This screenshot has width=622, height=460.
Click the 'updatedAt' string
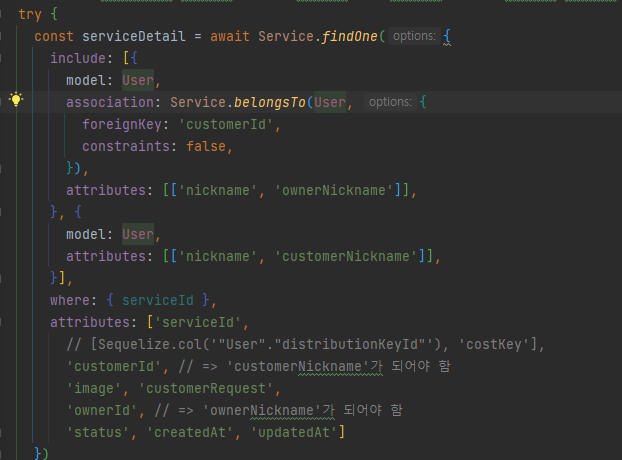point(294,432)
